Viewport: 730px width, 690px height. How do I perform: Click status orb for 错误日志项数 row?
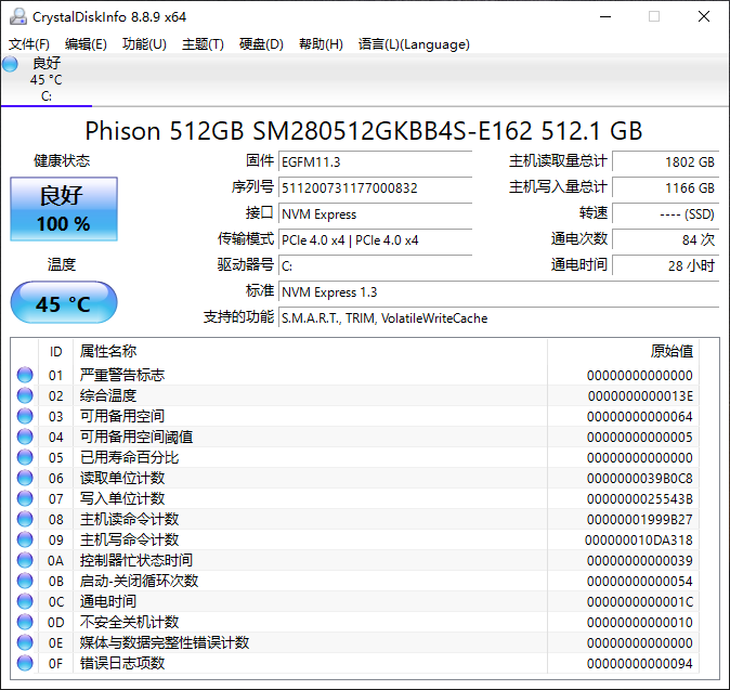[24, 663]
